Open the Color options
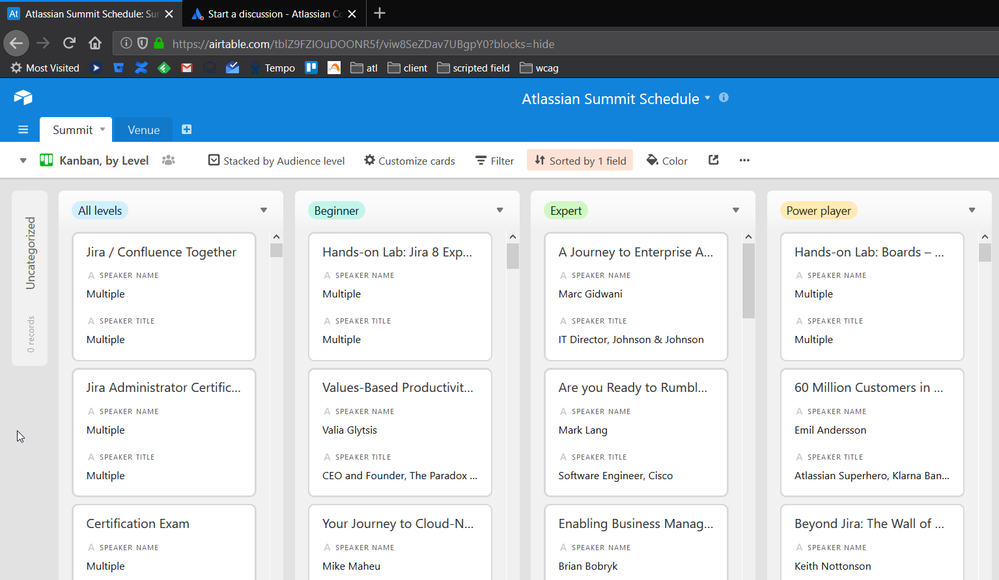The width and height of the screenshot is (999, 580). click(667, 160)
